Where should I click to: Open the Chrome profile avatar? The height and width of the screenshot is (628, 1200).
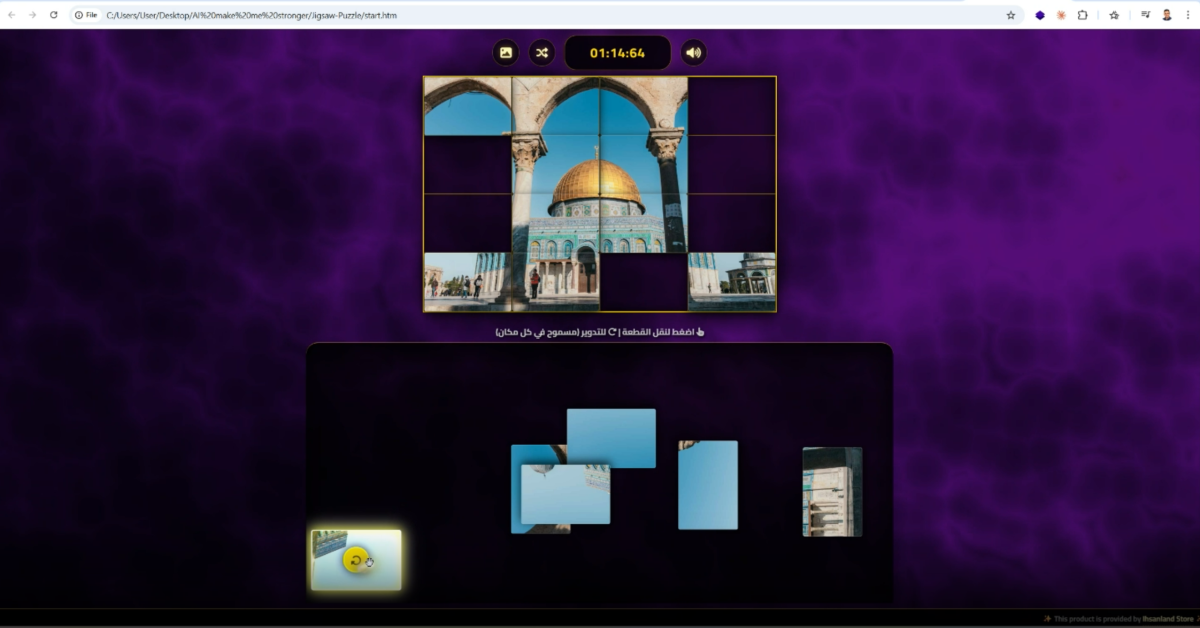click(x=1166, y=15)
